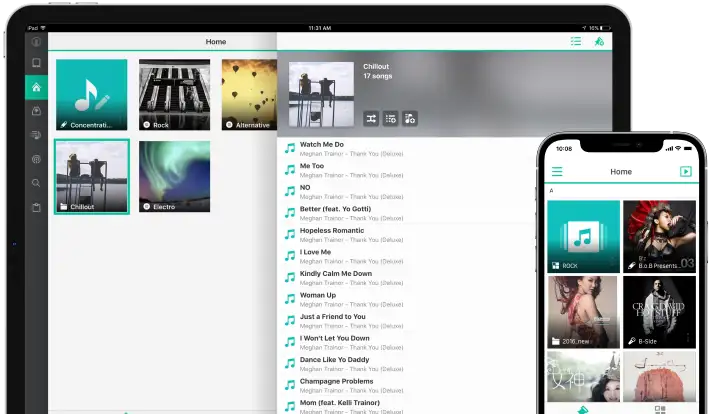Viewport: 711px width, 414px height.
Task: Click the music note icon beside Woman Up
Action: [x=290, y=299]
